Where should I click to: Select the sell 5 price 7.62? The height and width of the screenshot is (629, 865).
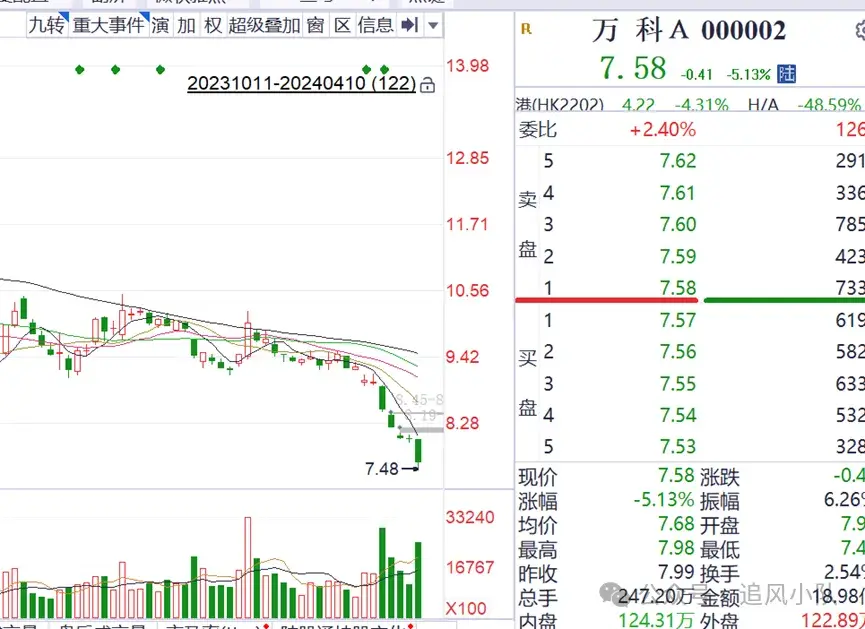point(678,161)
